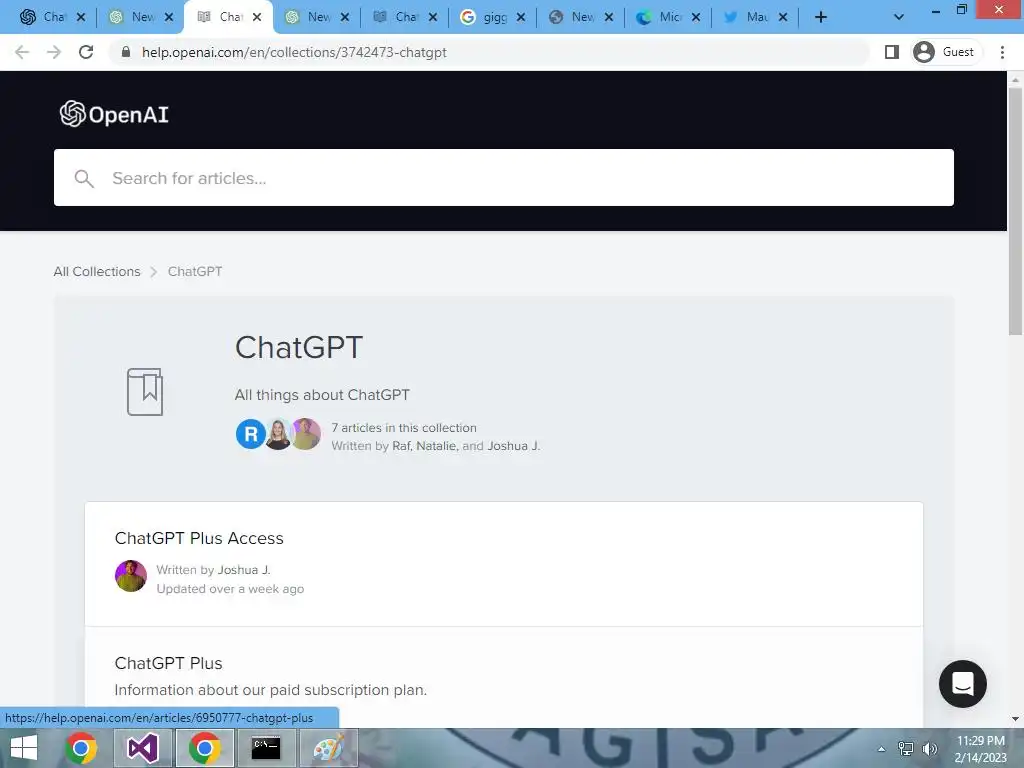Close the Microsoft Edge 'Micr' tab
Screen dimensions: 1024x768
pyautogui.click(x=696, y=18)
